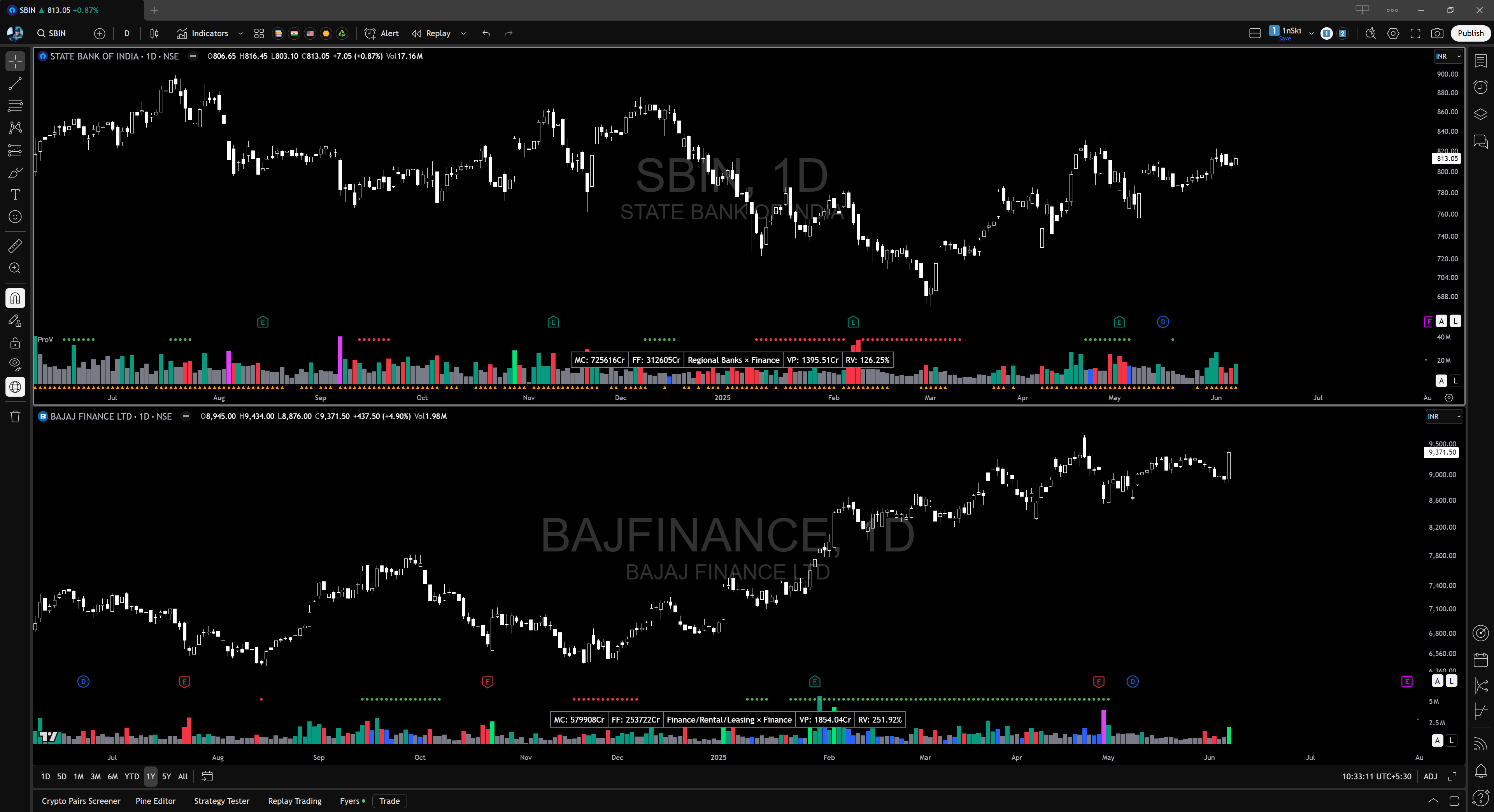The width and height of the screenshot is (1494, 812).
Task: Take a chart snapshot with the camera icon
Action: (x=1437, y=33)
